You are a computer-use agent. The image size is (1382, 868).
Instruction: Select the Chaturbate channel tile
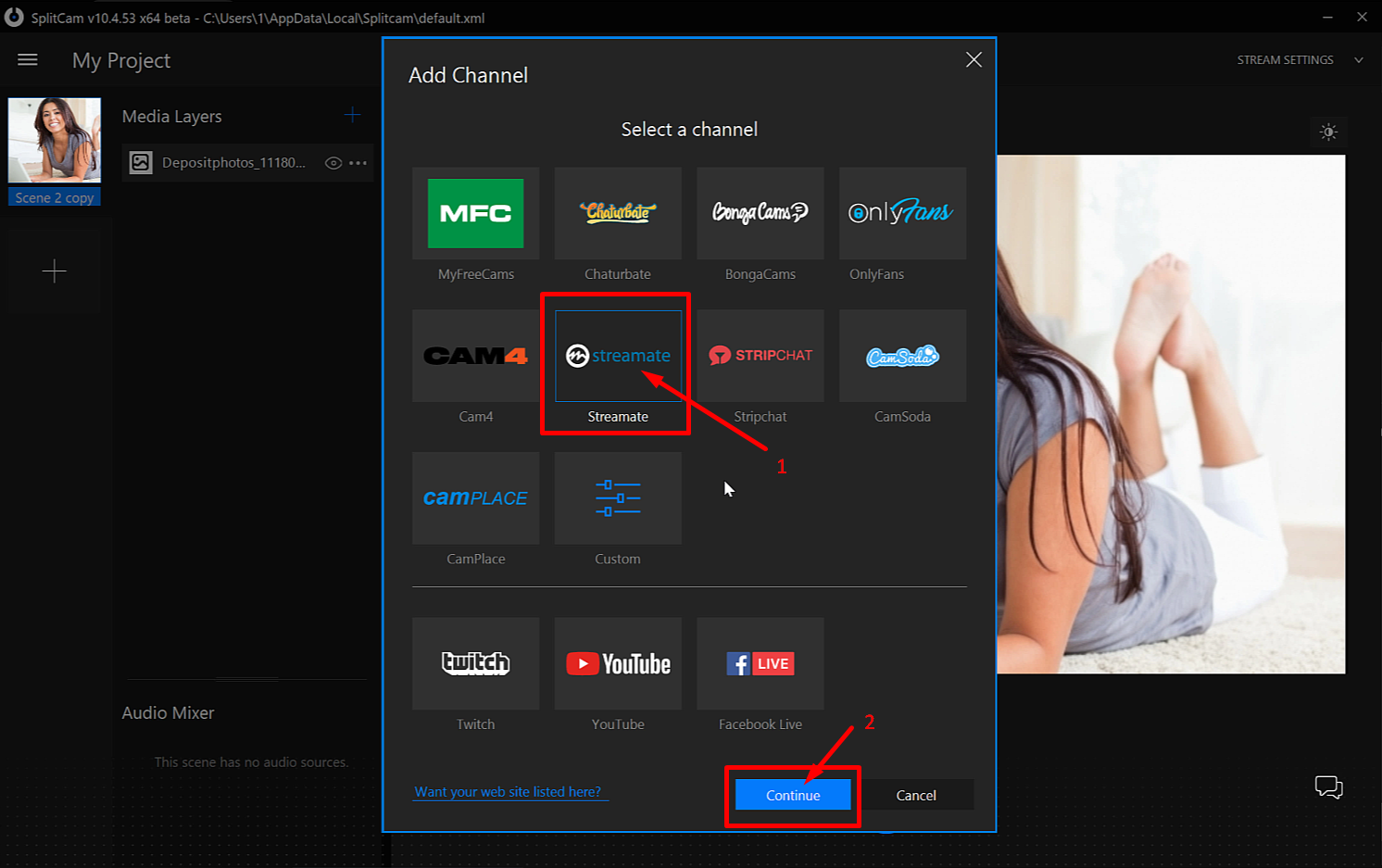click(x=618, y=213)
